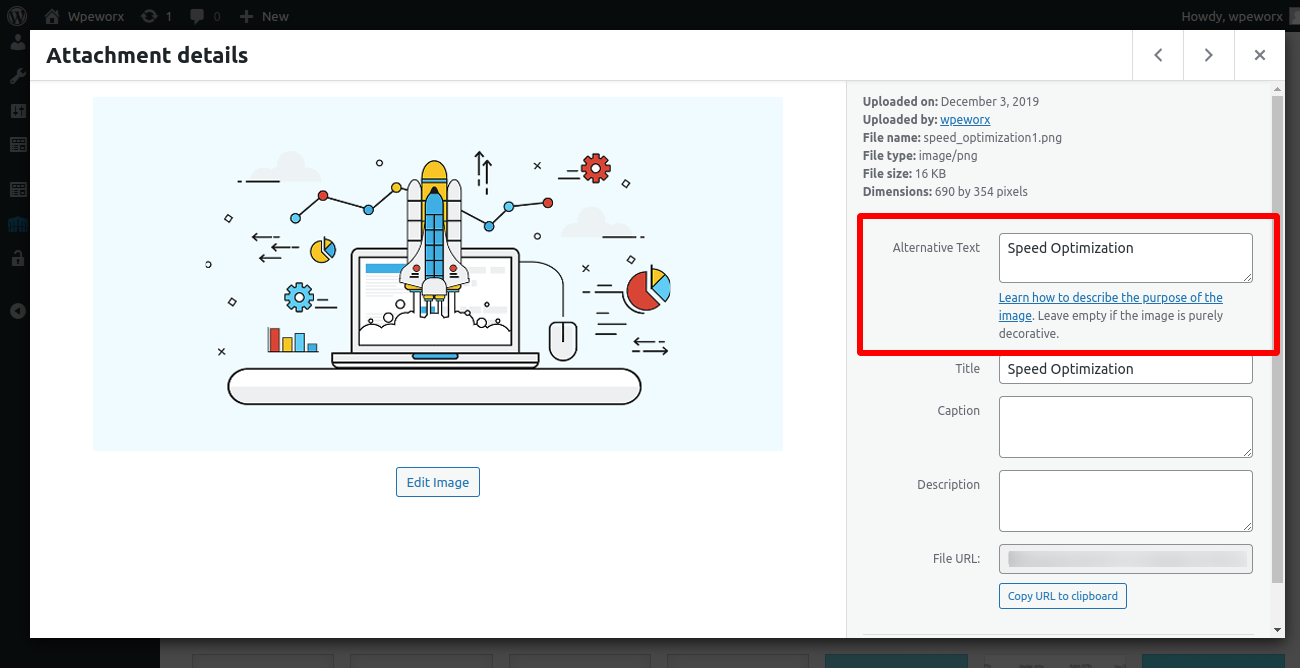Click the Edit Image button
This screenshot has height=668, width=1300.
coord(438,482)
